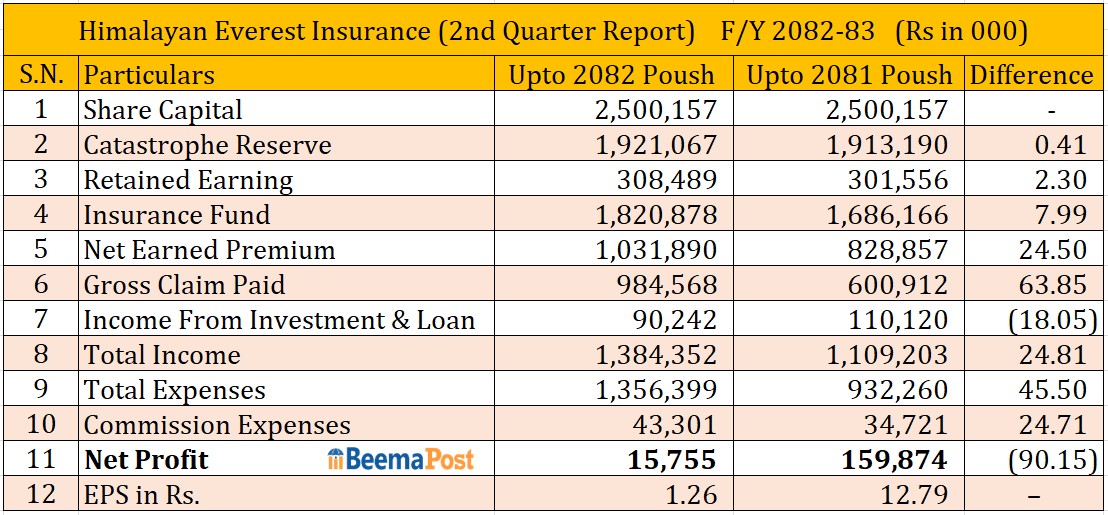Viewport: 1108px width, 515px height.
Task: Select the EPS in Rs. 12.79 cell
Action: [x=912, y=495]
